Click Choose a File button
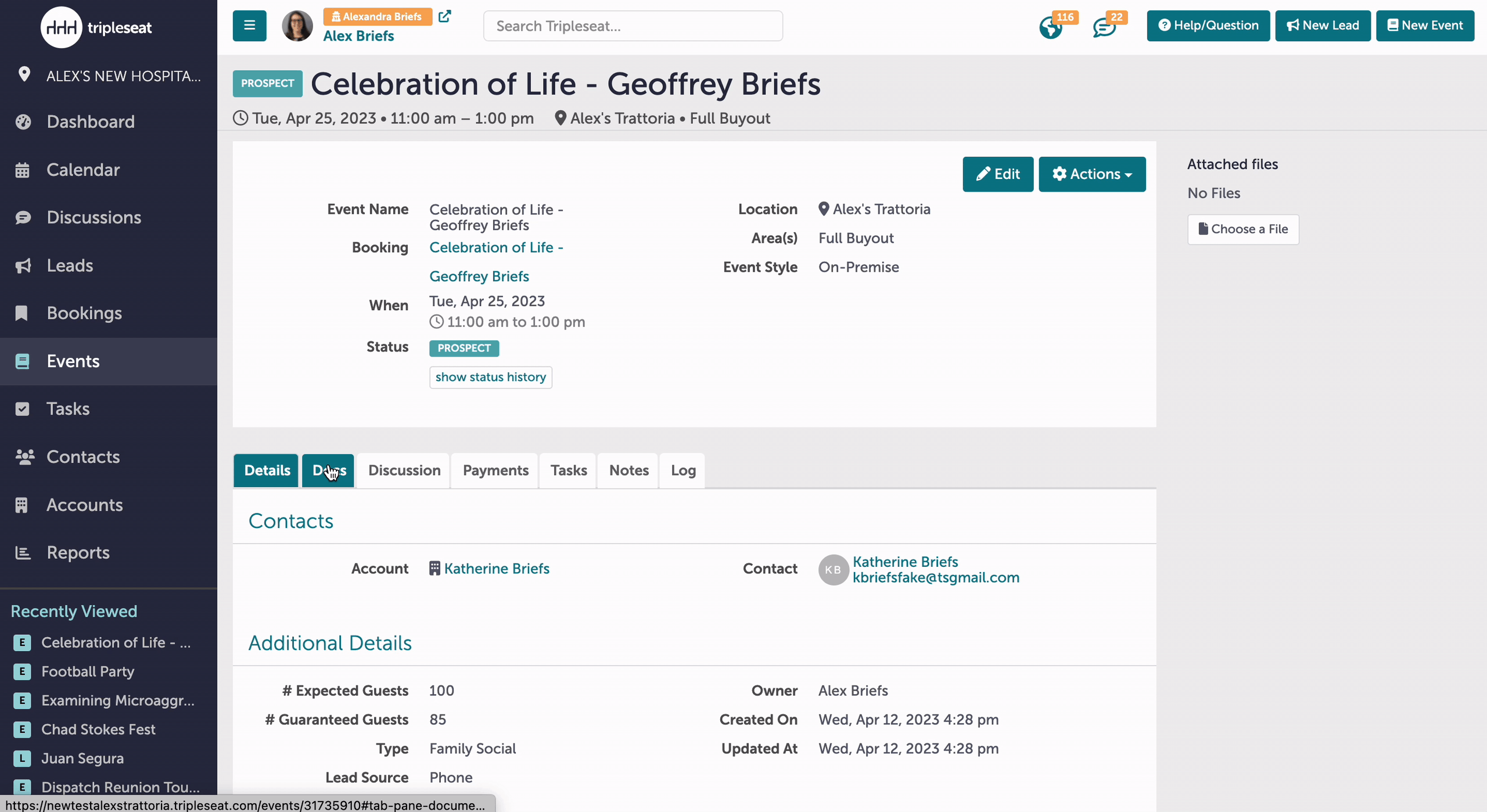Image resolution: width=1487 pixels, height=812 pixels. (x=1243, y=229)
